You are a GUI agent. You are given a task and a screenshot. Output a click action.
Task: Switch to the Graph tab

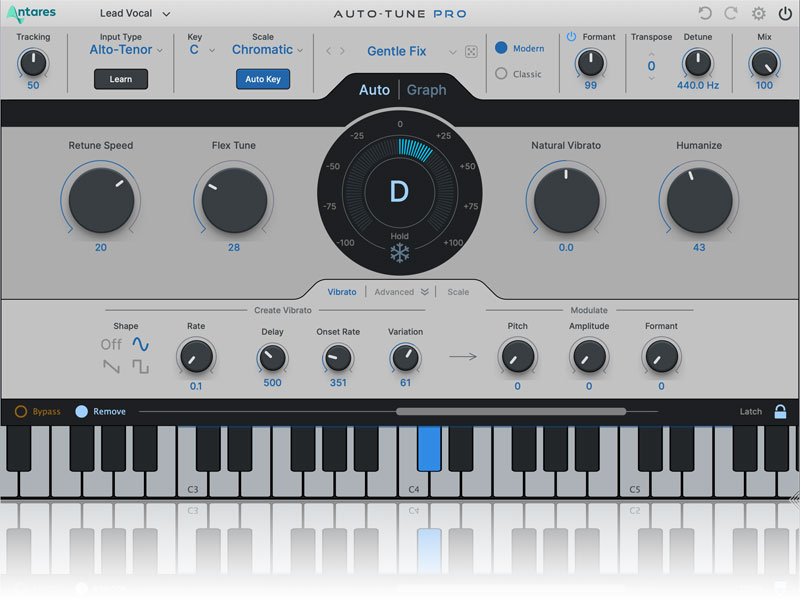[x=426, y=90]
